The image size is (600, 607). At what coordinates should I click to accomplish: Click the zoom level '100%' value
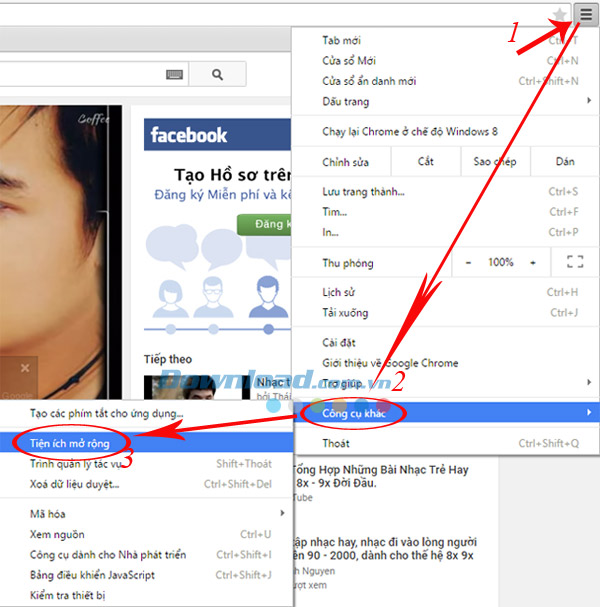[x=500, y=262]
